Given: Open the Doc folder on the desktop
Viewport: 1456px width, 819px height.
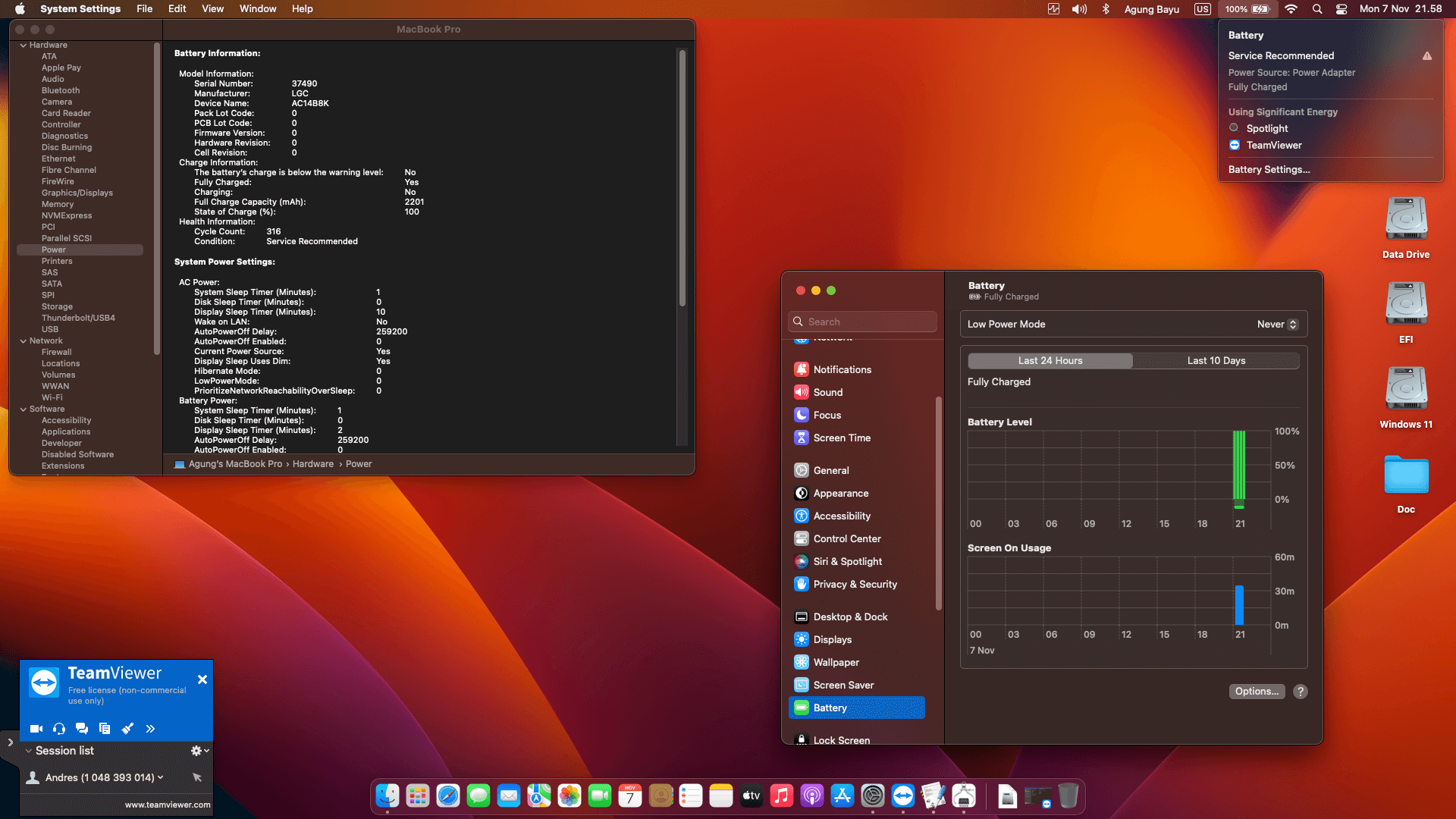Looking at the screenshot, I should pos(1406,484).
